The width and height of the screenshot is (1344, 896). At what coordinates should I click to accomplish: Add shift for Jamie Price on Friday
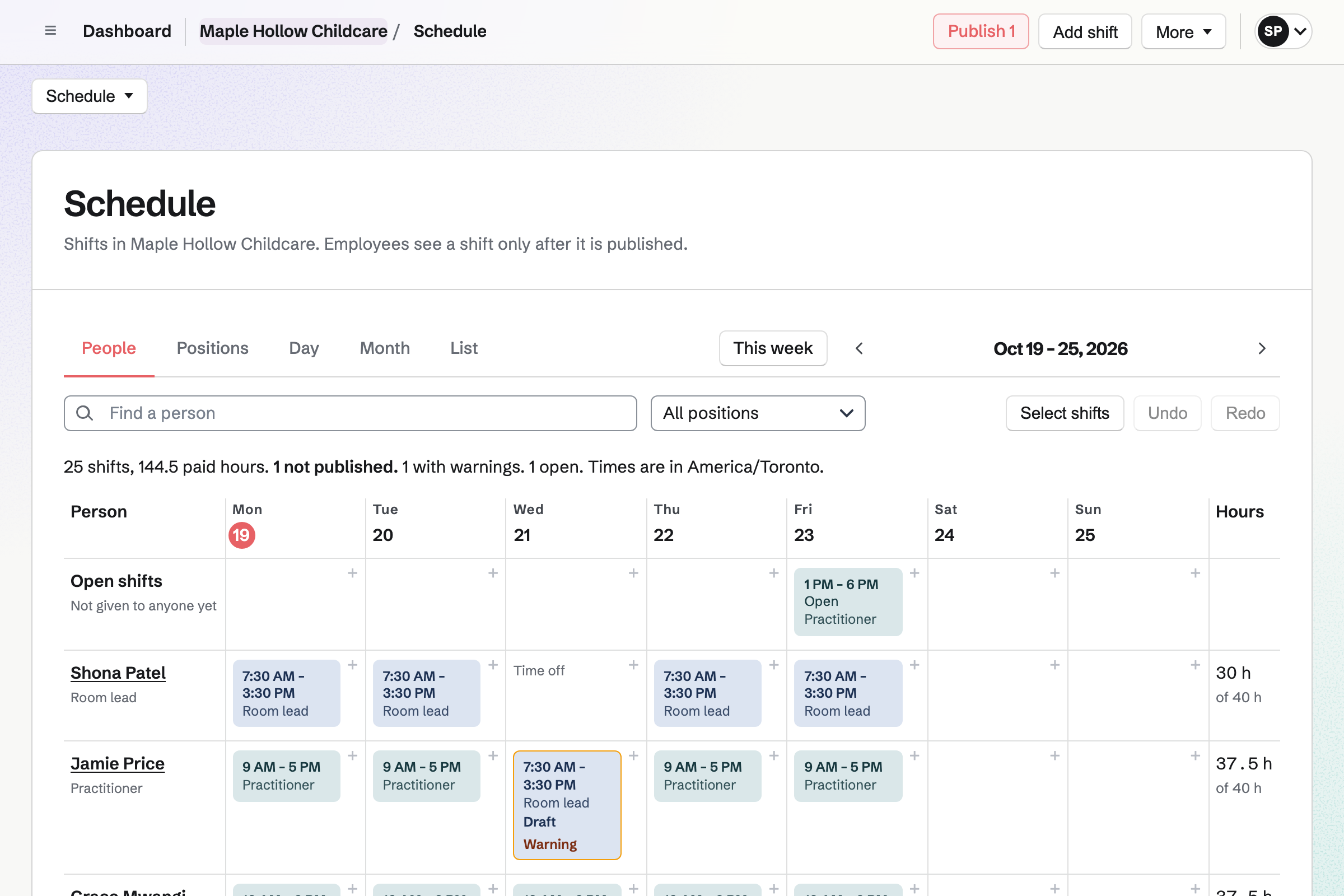click(915, 756)
